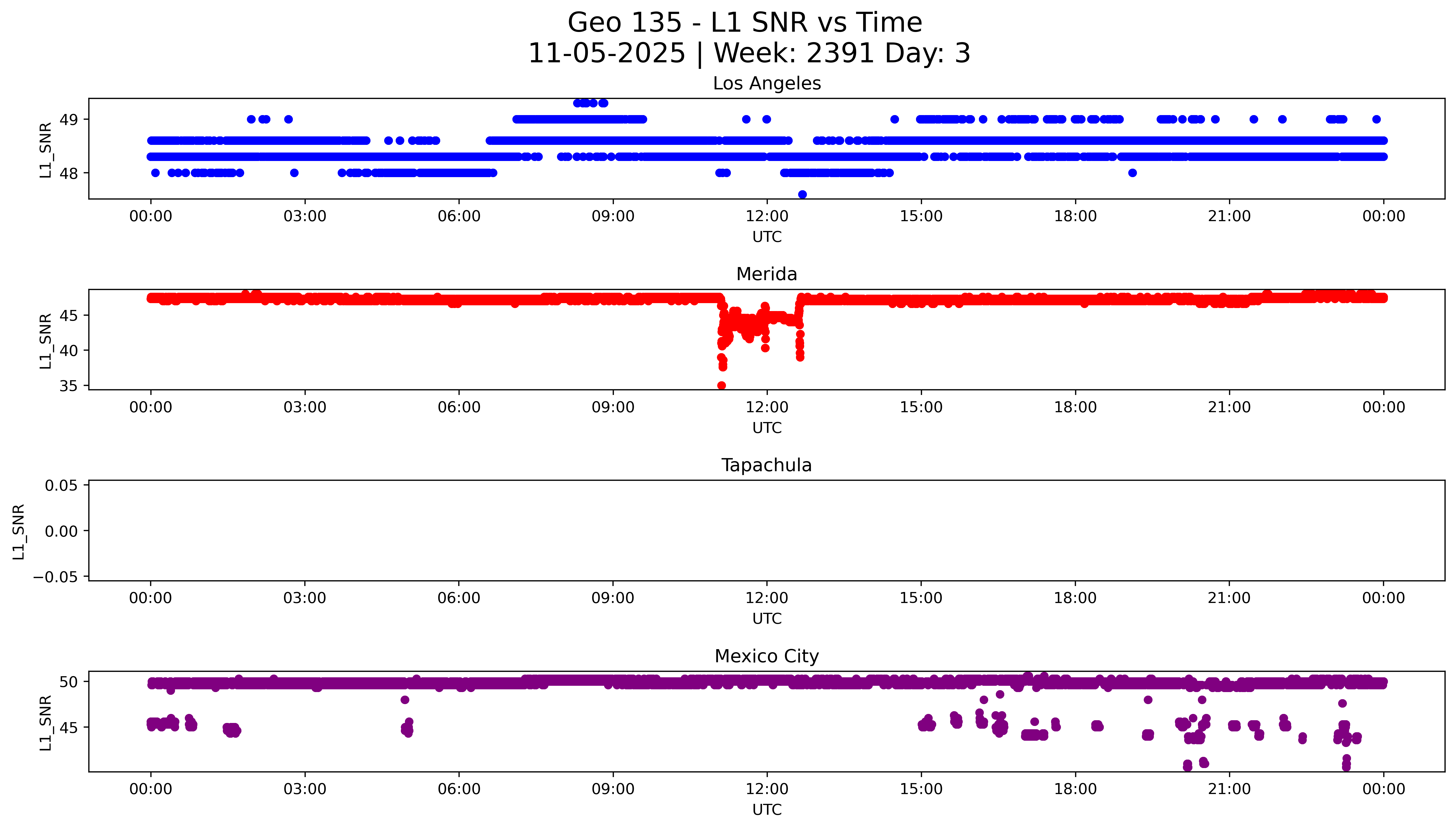Click the 40 y-tick label in Merida plot
This screenshot has width=1456, height=829.
click(68, 351)
